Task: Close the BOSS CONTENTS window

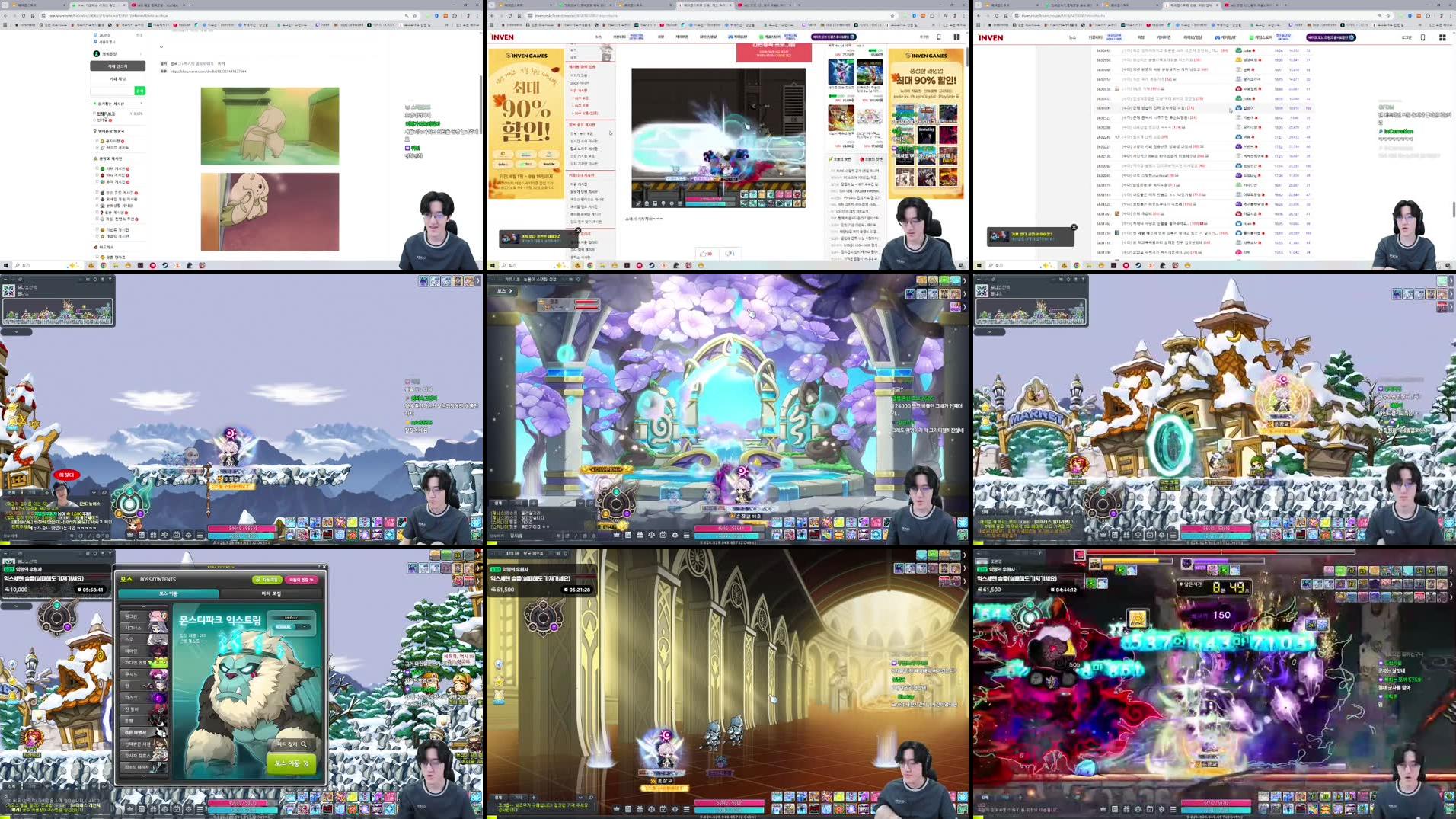Action: [x=324, y=567]
